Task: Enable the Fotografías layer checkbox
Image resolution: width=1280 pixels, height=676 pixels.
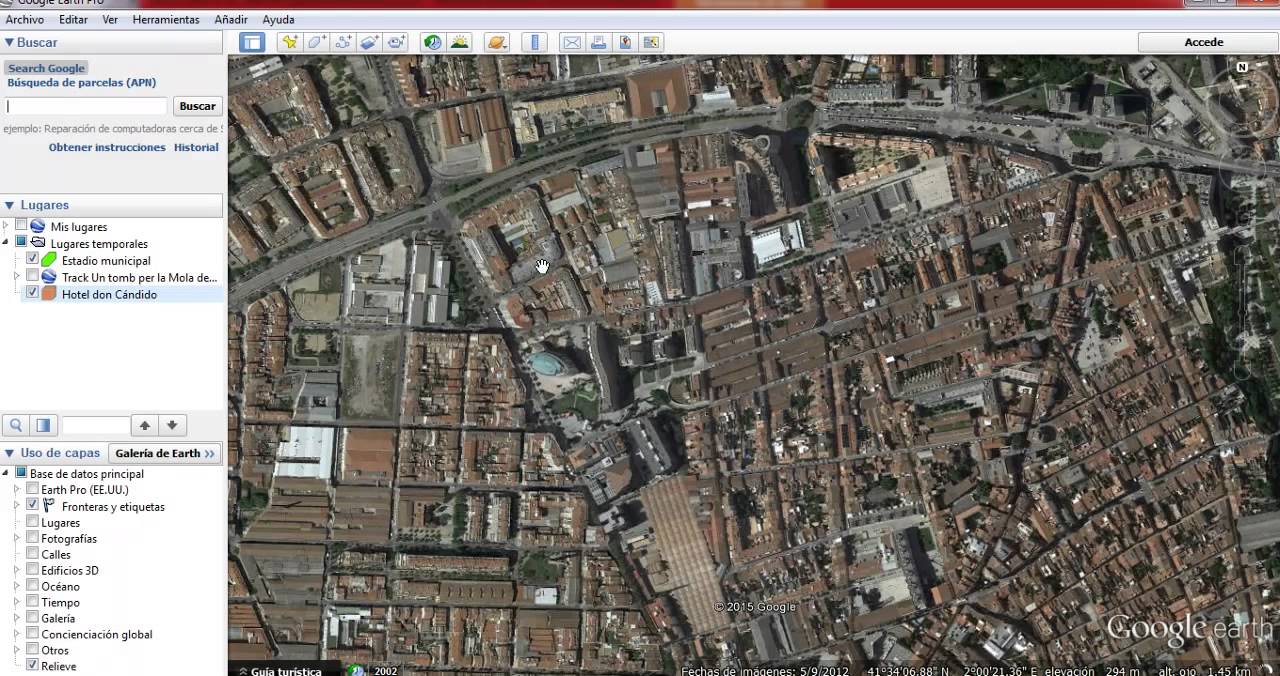Action: (32, 538)
